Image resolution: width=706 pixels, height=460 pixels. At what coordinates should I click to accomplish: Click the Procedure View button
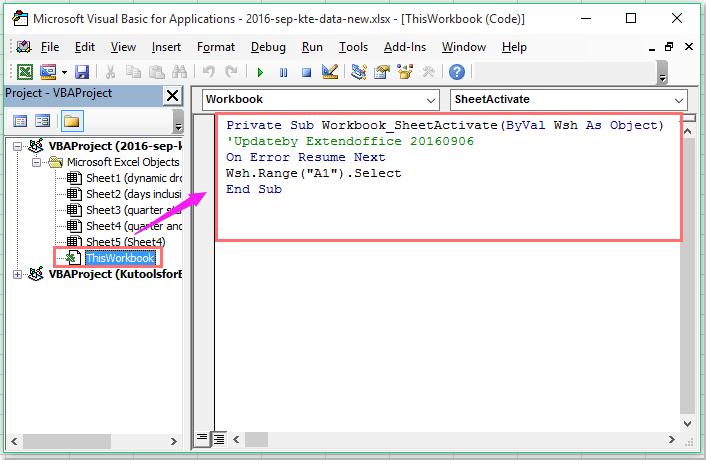coord(202,438)
